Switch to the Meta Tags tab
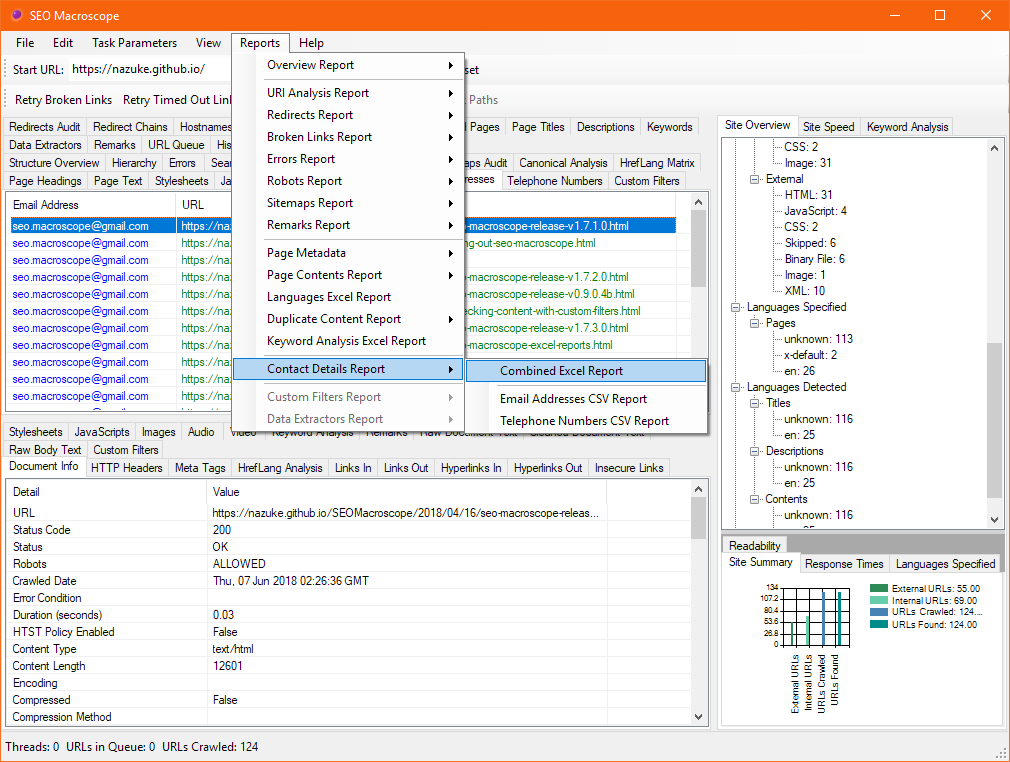This screenshot has width=1010, height=762. click(200, 468)
